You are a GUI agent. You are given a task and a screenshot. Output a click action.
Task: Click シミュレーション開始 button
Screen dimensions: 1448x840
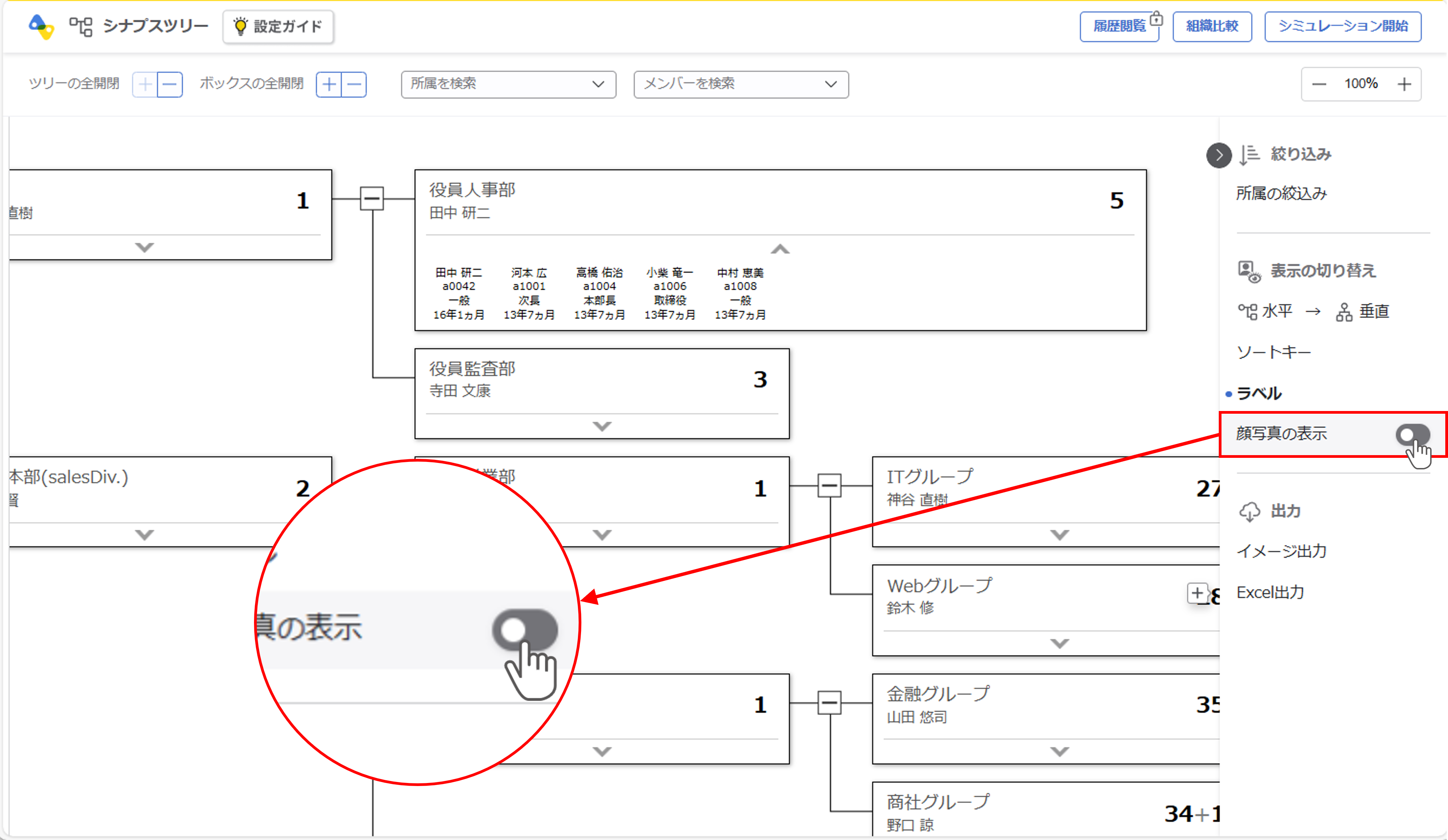click(x=1342, y=26)
